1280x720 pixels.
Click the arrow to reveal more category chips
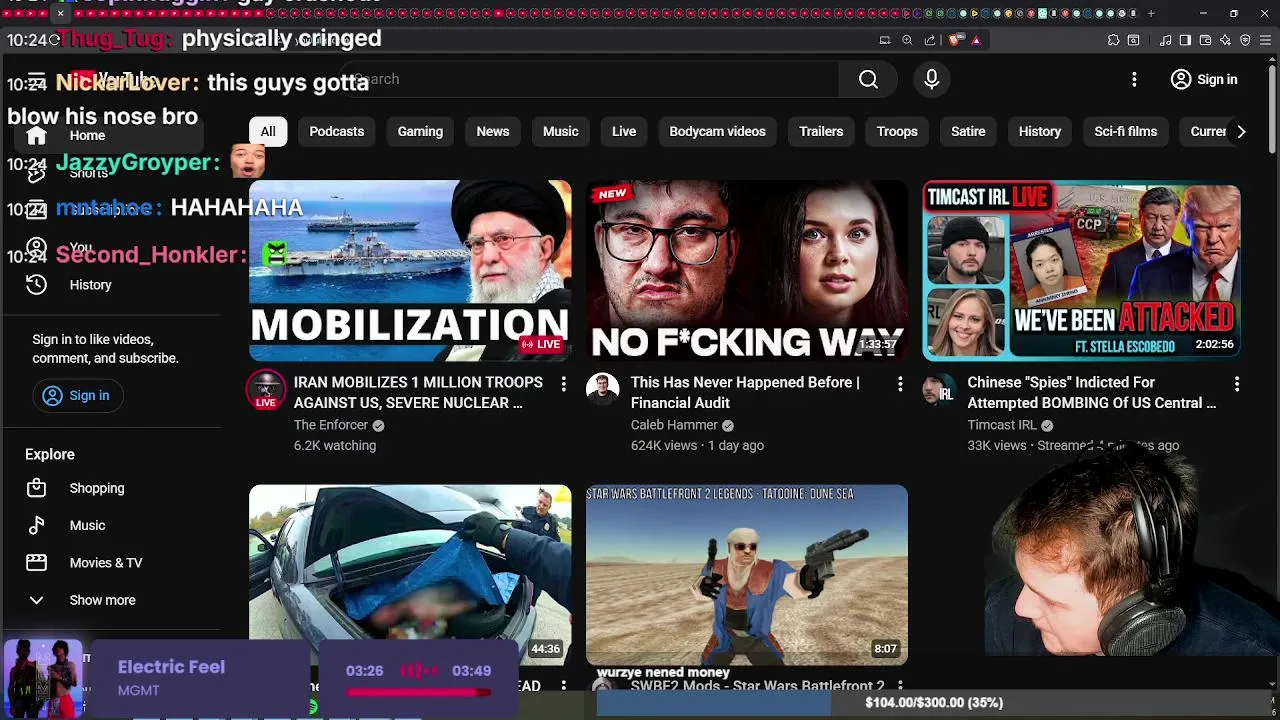[1241, 132]
